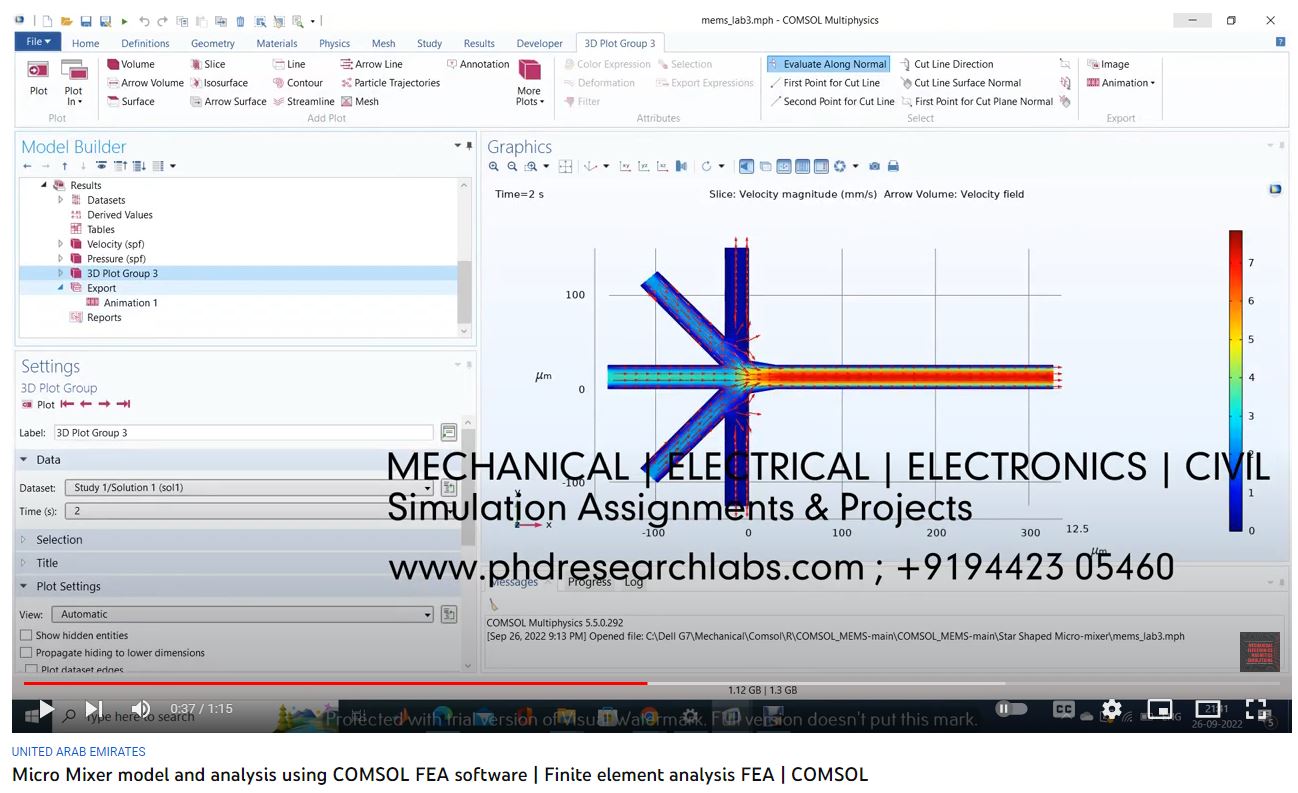Click Second Point for Cut Line

pyautogui.click(x=832, y=101)
